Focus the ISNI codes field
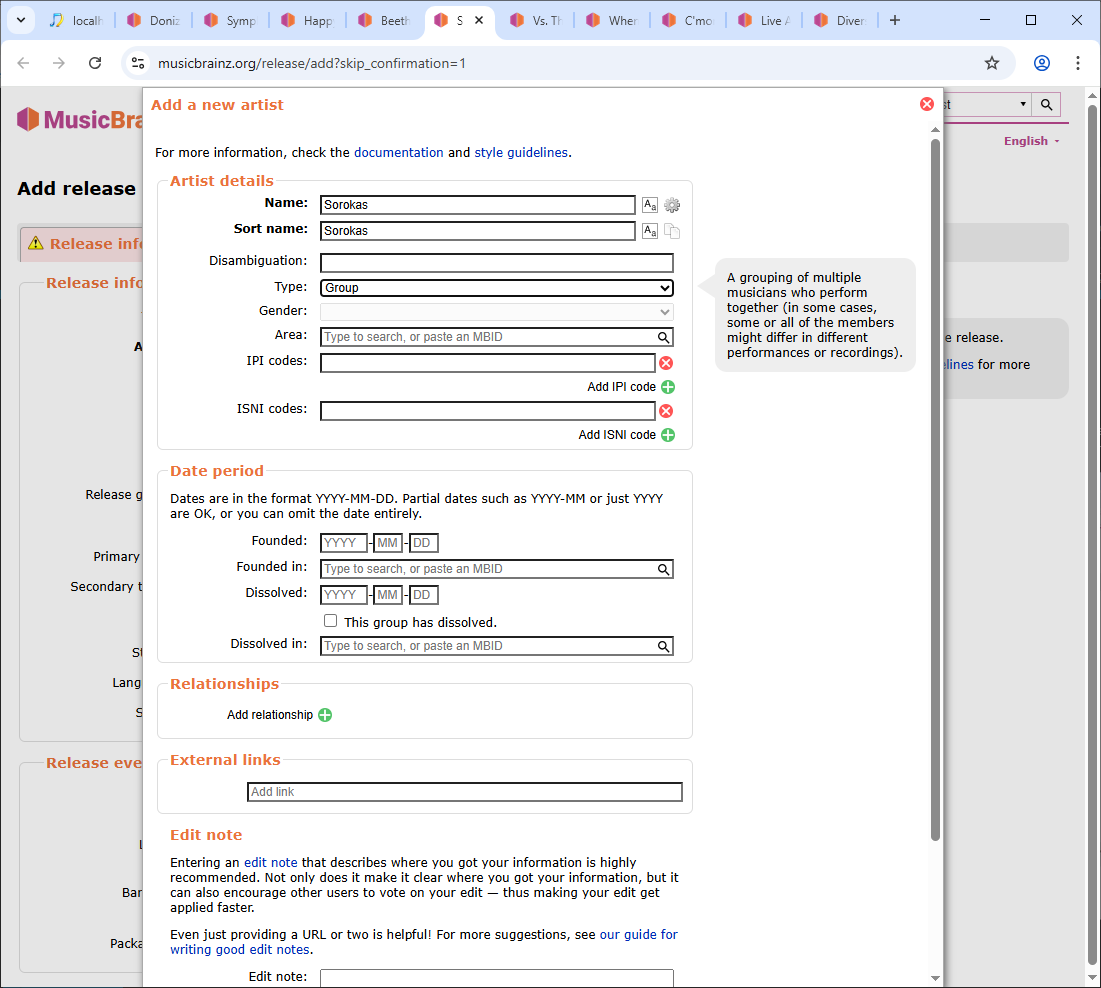This screenshot has width=1101, height=988. (x=487, y=411)
